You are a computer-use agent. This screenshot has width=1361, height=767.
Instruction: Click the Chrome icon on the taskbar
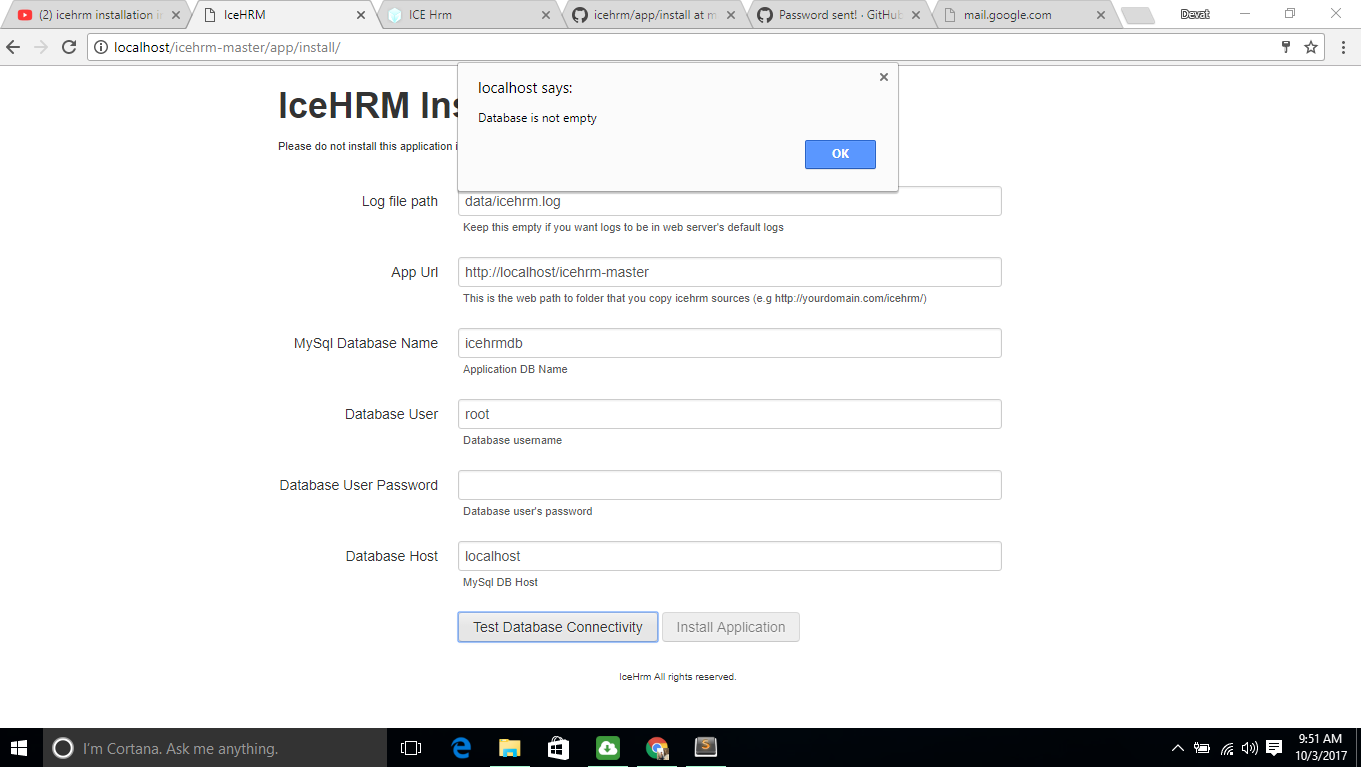(x=656, y=747)
